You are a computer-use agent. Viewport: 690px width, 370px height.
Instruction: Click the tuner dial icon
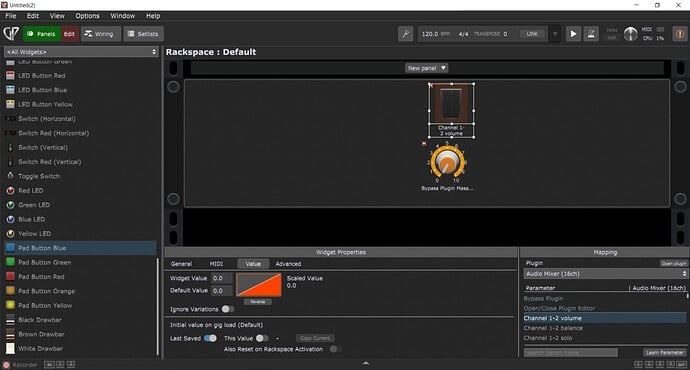coord(630,34)
